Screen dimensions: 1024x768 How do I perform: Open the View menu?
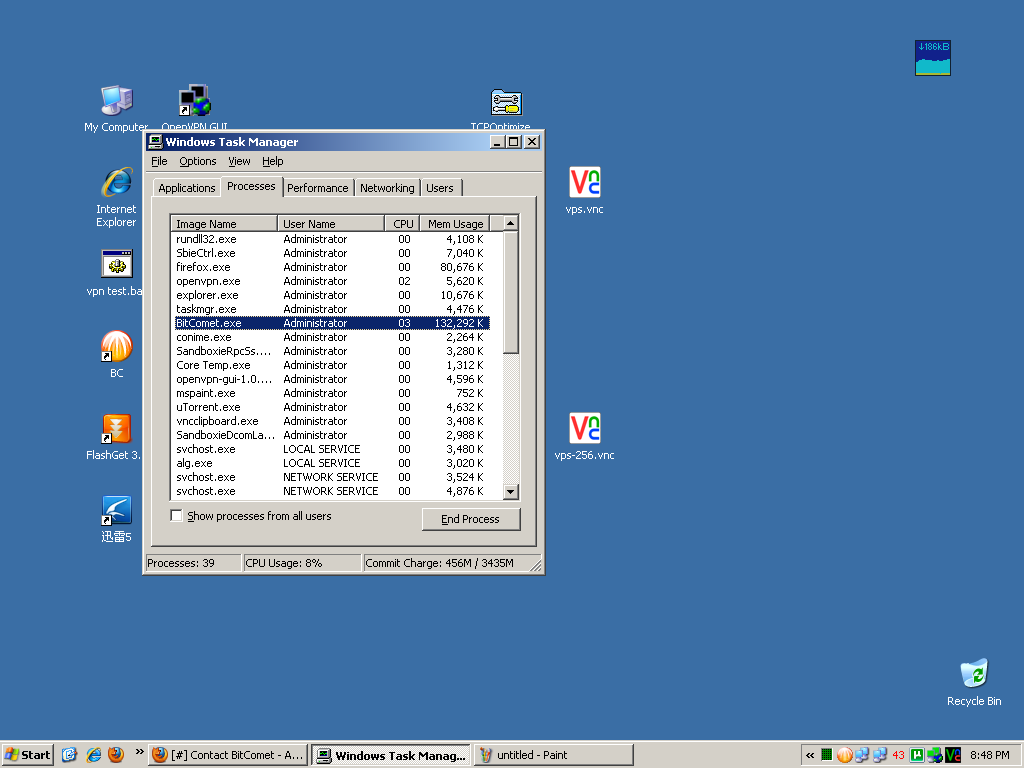(x=239, y=161)
